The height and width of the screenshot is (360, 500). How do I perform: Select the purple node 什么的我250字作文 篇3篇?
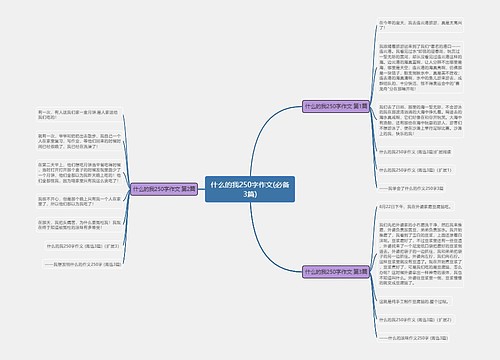coord(336,272)
